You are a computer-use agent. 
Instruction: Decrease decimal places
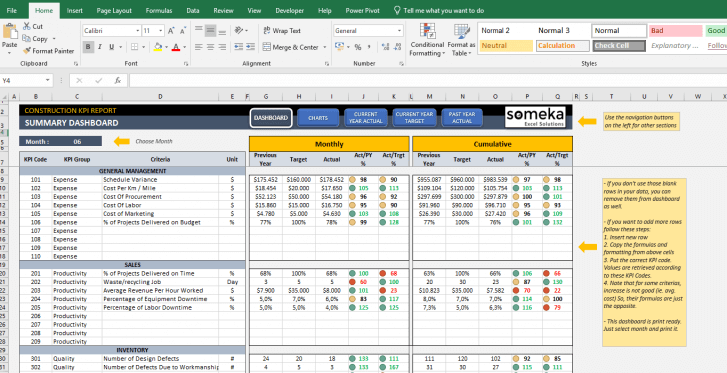[x=398, y=47]
